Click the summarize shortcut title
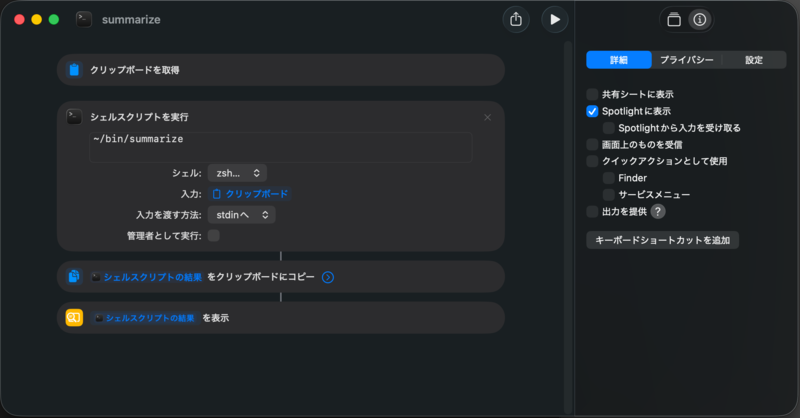Image resolution: width=800 pixels, height=418 pixels. (x=131, y=19)
